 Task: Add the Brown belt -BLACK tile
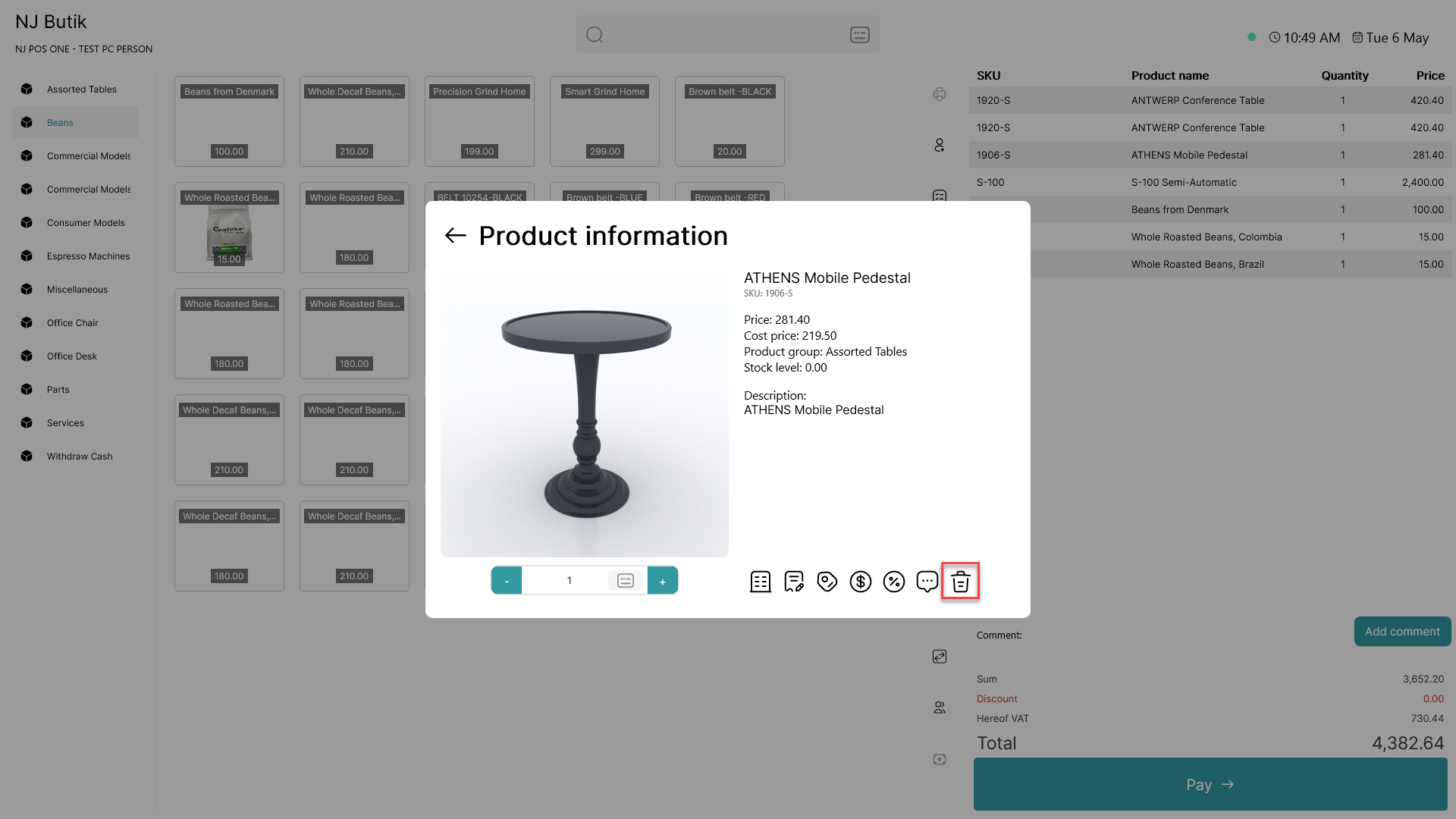[730, 121]
